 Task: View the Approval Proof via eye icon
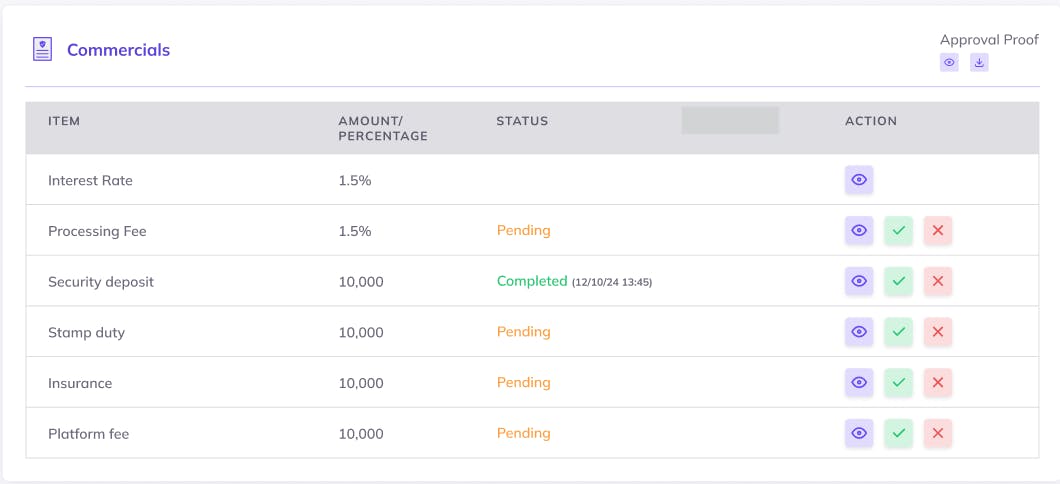point(949,62)
